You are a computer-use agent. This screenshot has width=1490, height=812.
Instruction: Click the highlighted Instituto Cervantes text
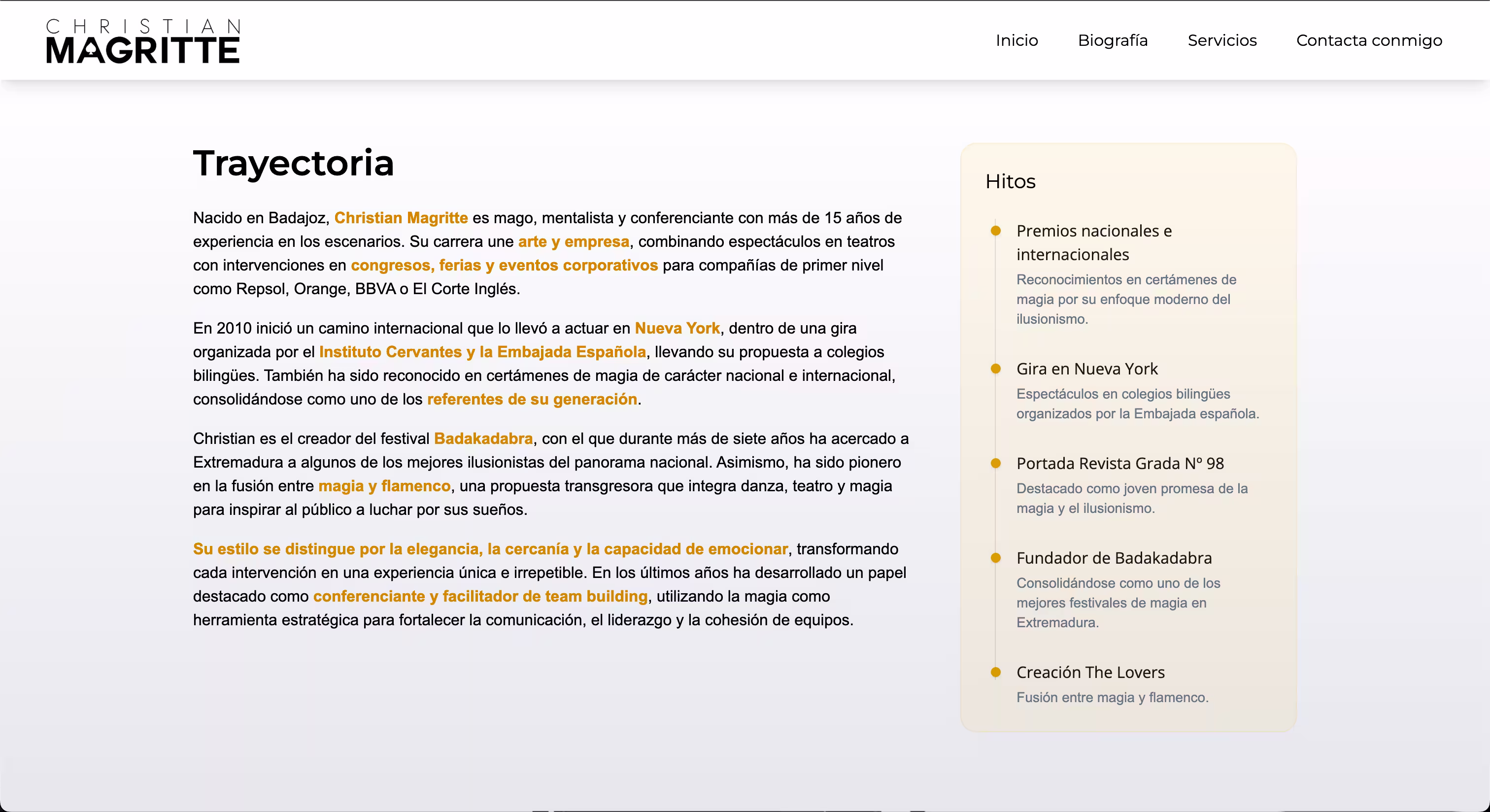pos(482,352)
